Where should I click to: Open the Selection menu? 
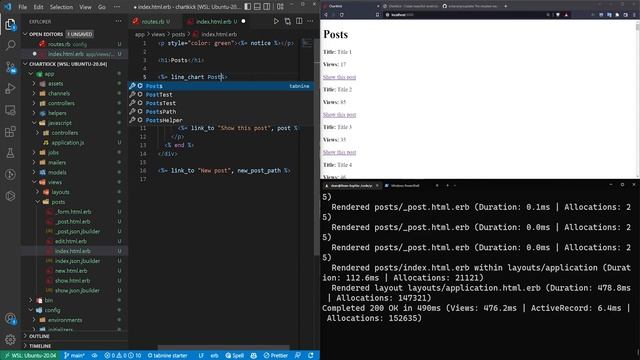pyautogui.click(x=61, y=7)
